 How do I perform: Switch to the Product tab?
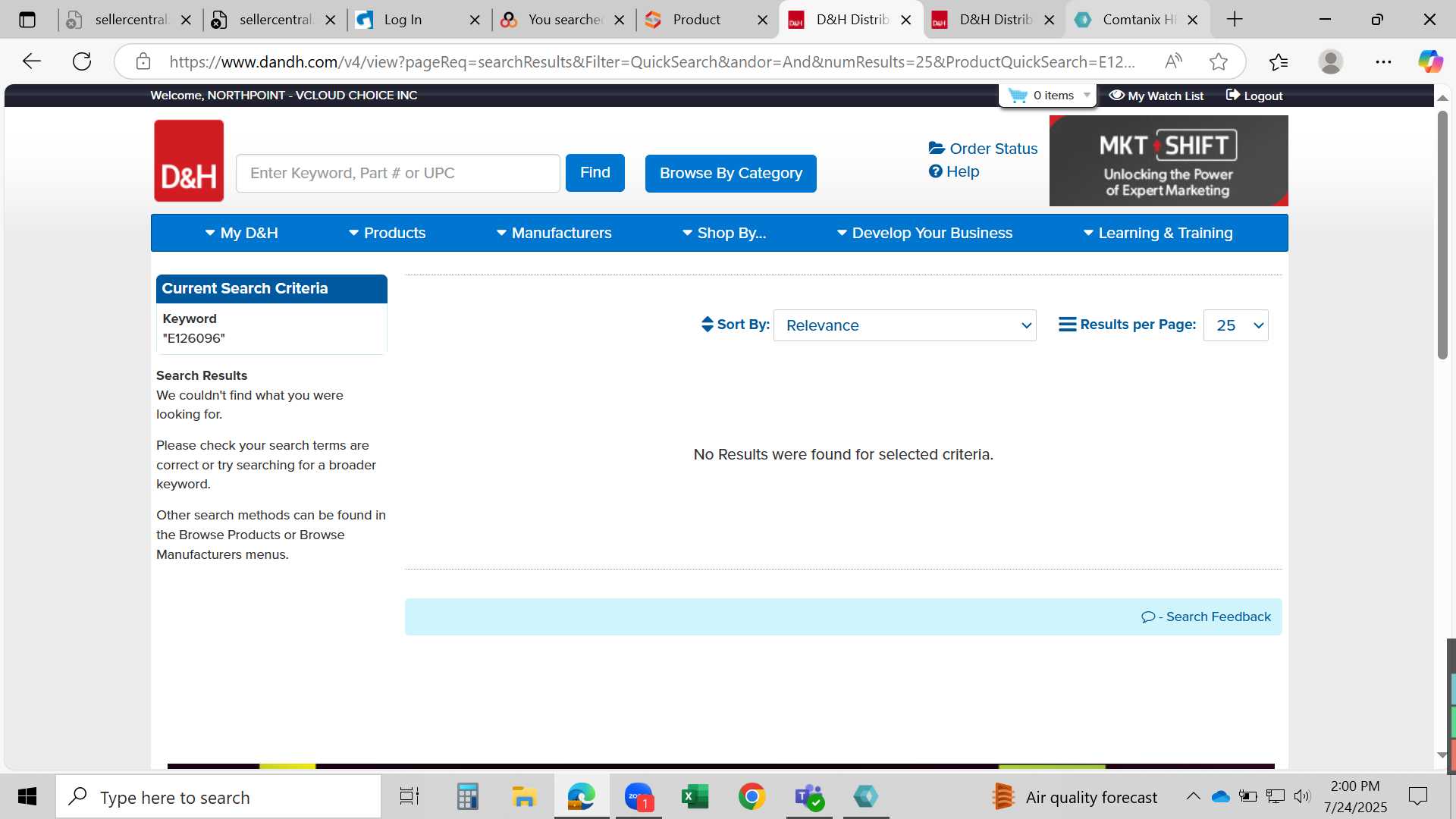click(x=708, y=20)
